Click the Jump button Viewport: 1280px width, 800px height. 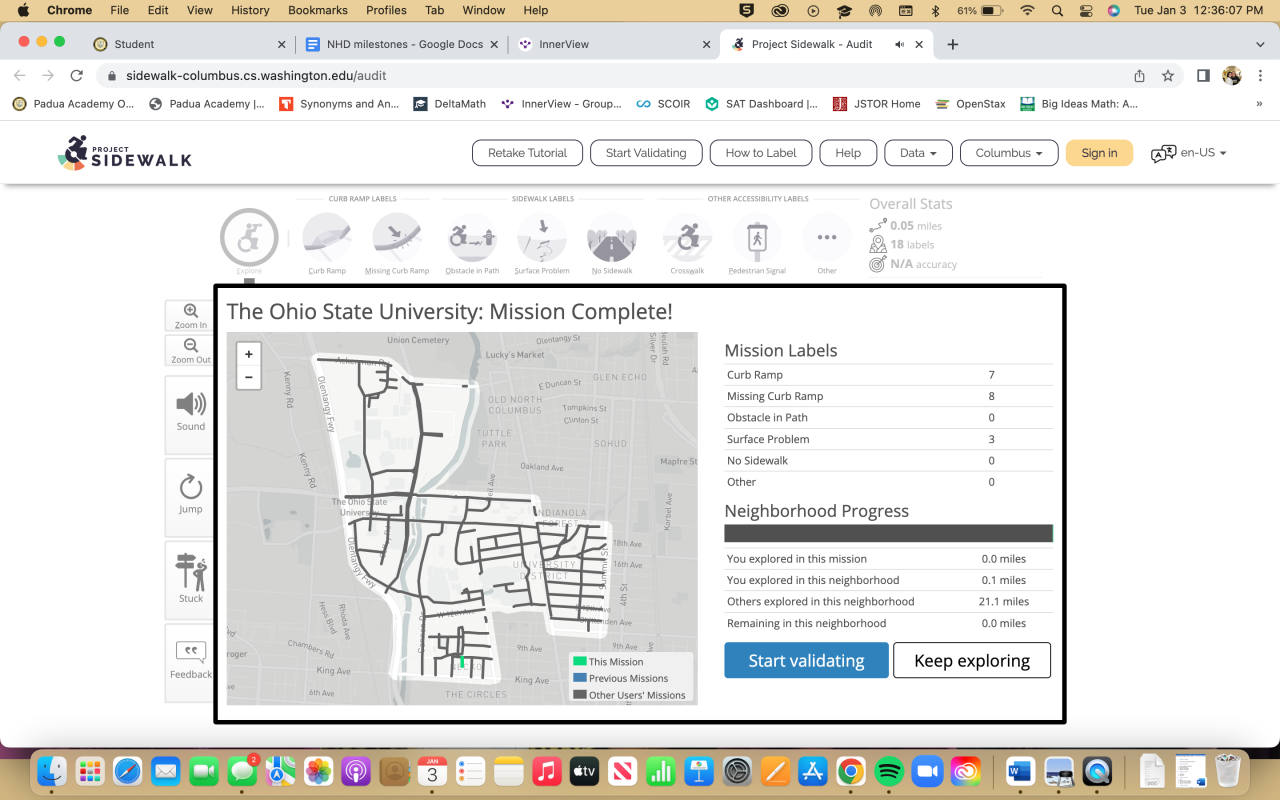coord(190,496)
